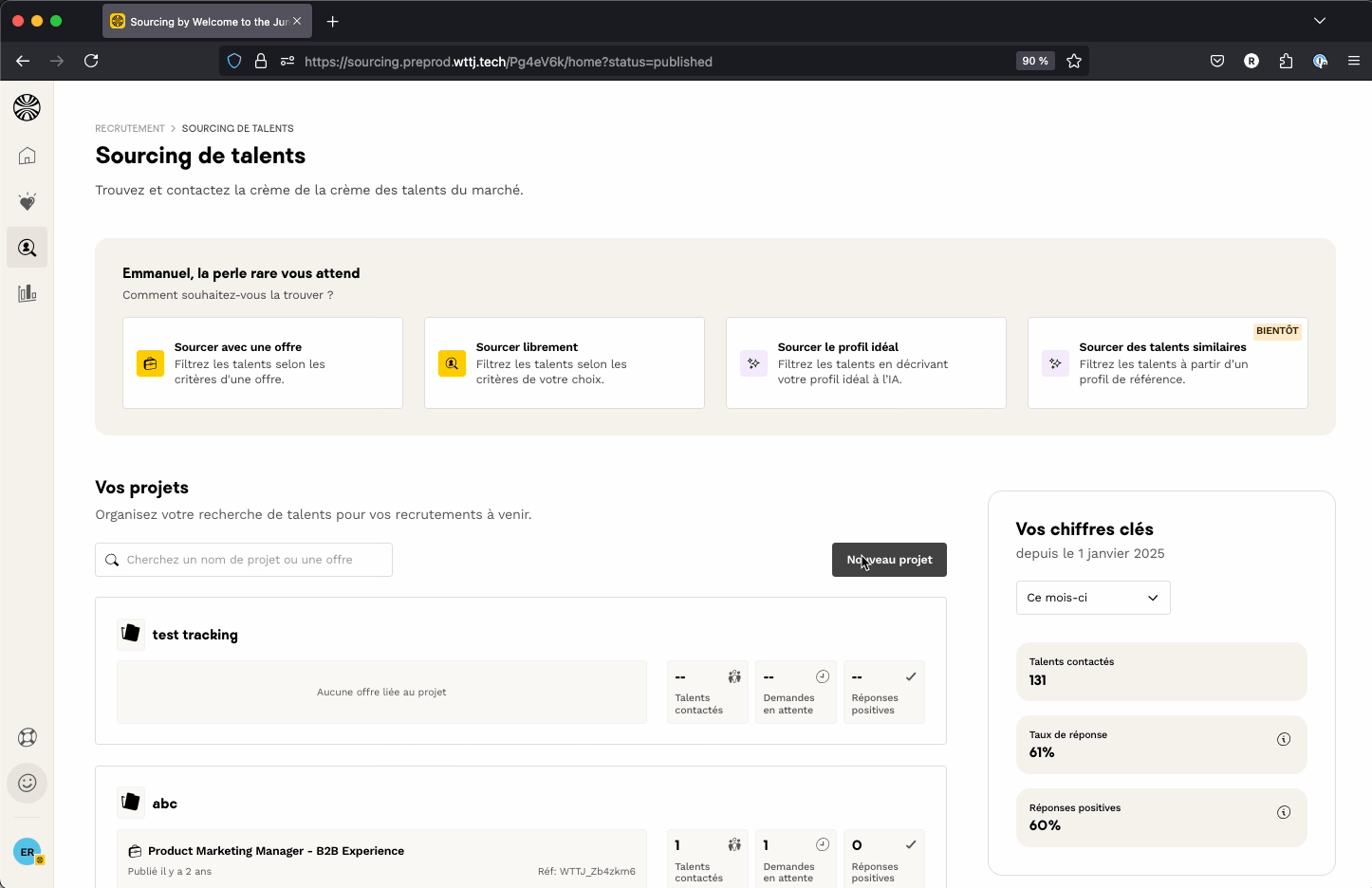The width and height of the screenshot is (1372, 888).
Task: Go to Recrutement breadcrumb link
Action: pos(130,128)
